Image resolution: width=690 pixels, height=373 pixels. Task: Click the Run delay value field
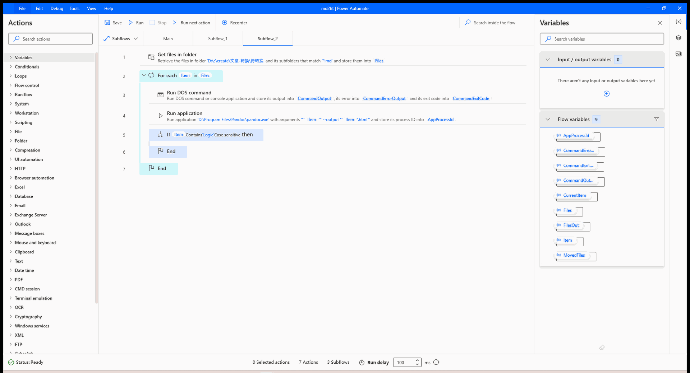coord(404,362)
